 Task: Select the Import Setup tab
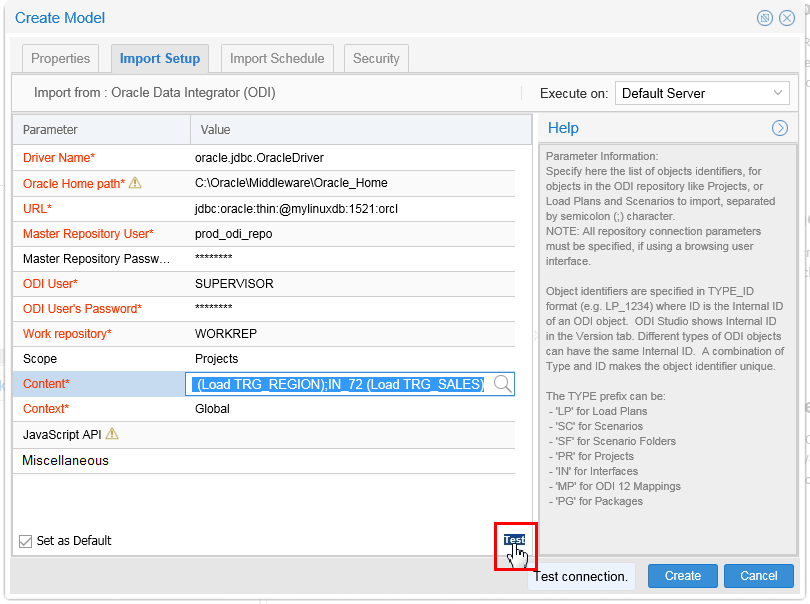(x=160, y=58)
